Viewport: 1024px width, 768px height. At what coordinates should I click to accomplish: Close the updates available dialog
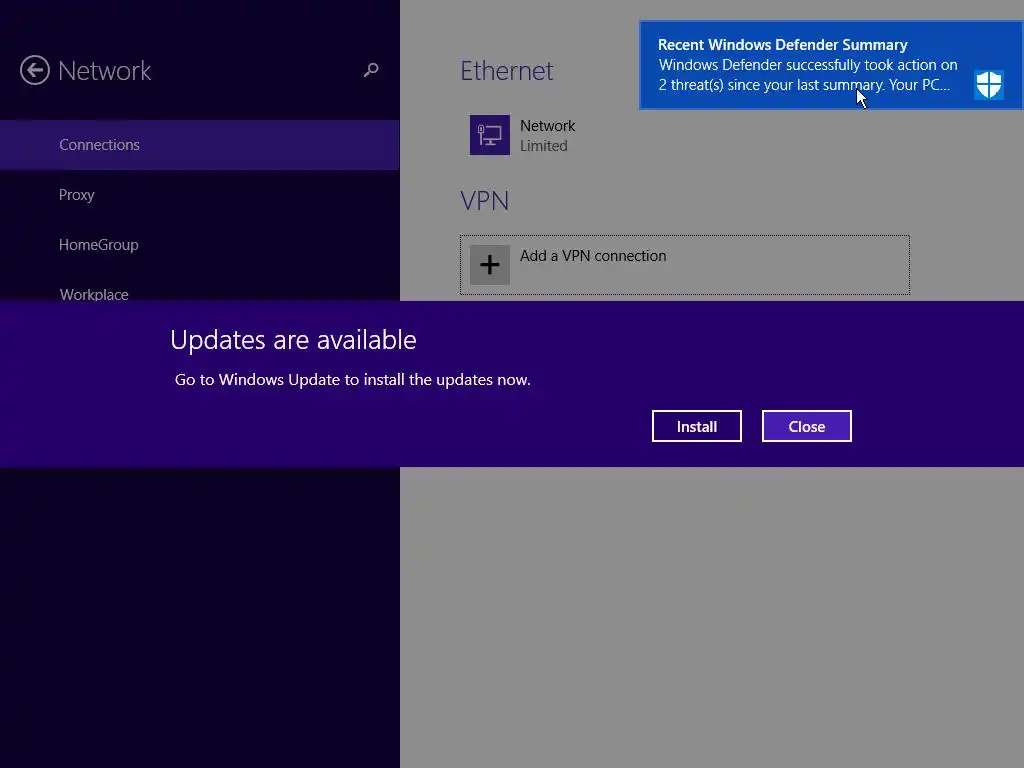coord(807,426)
